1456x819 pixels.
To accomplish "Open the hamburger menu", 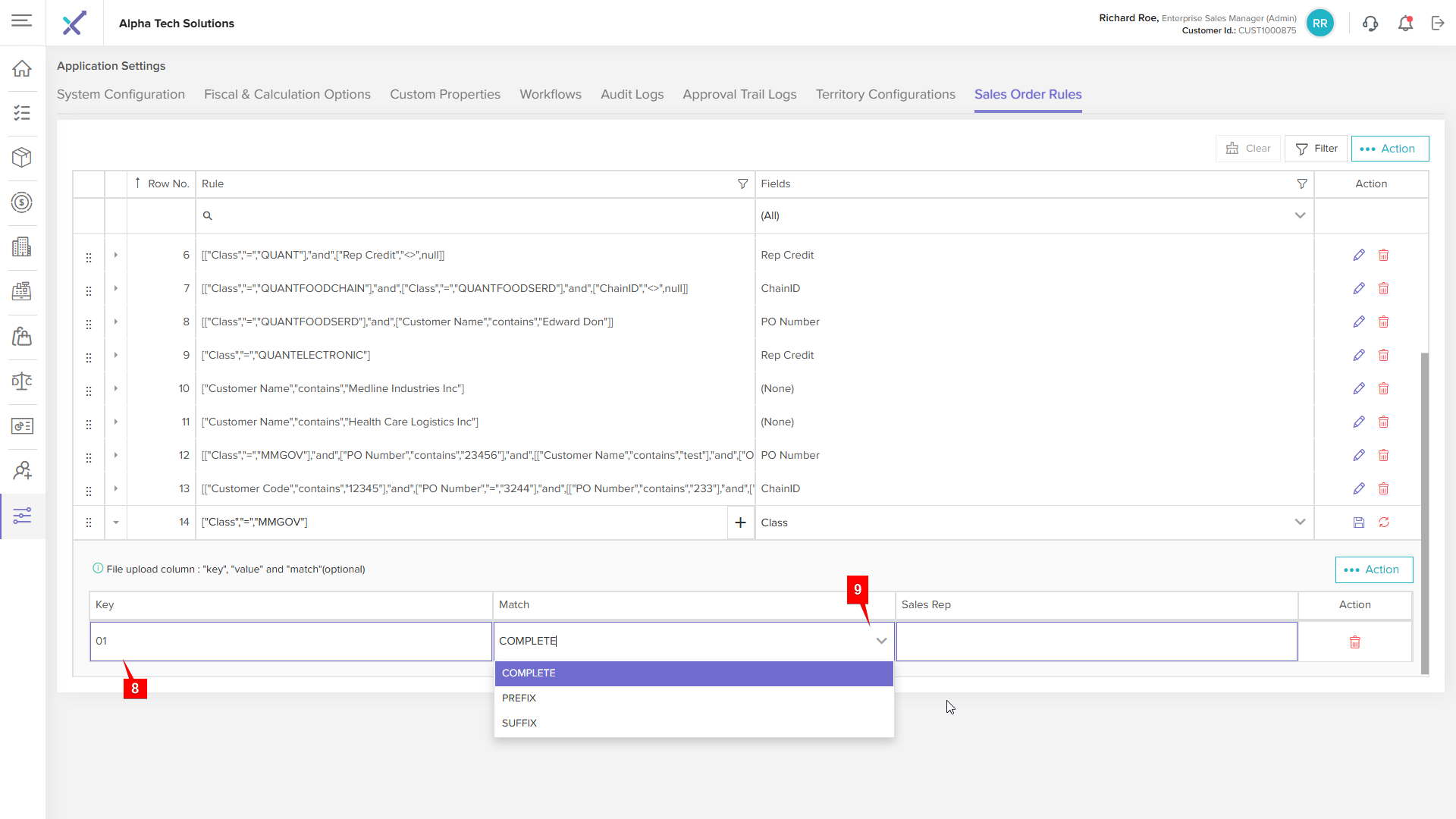I will click(22, 20).
